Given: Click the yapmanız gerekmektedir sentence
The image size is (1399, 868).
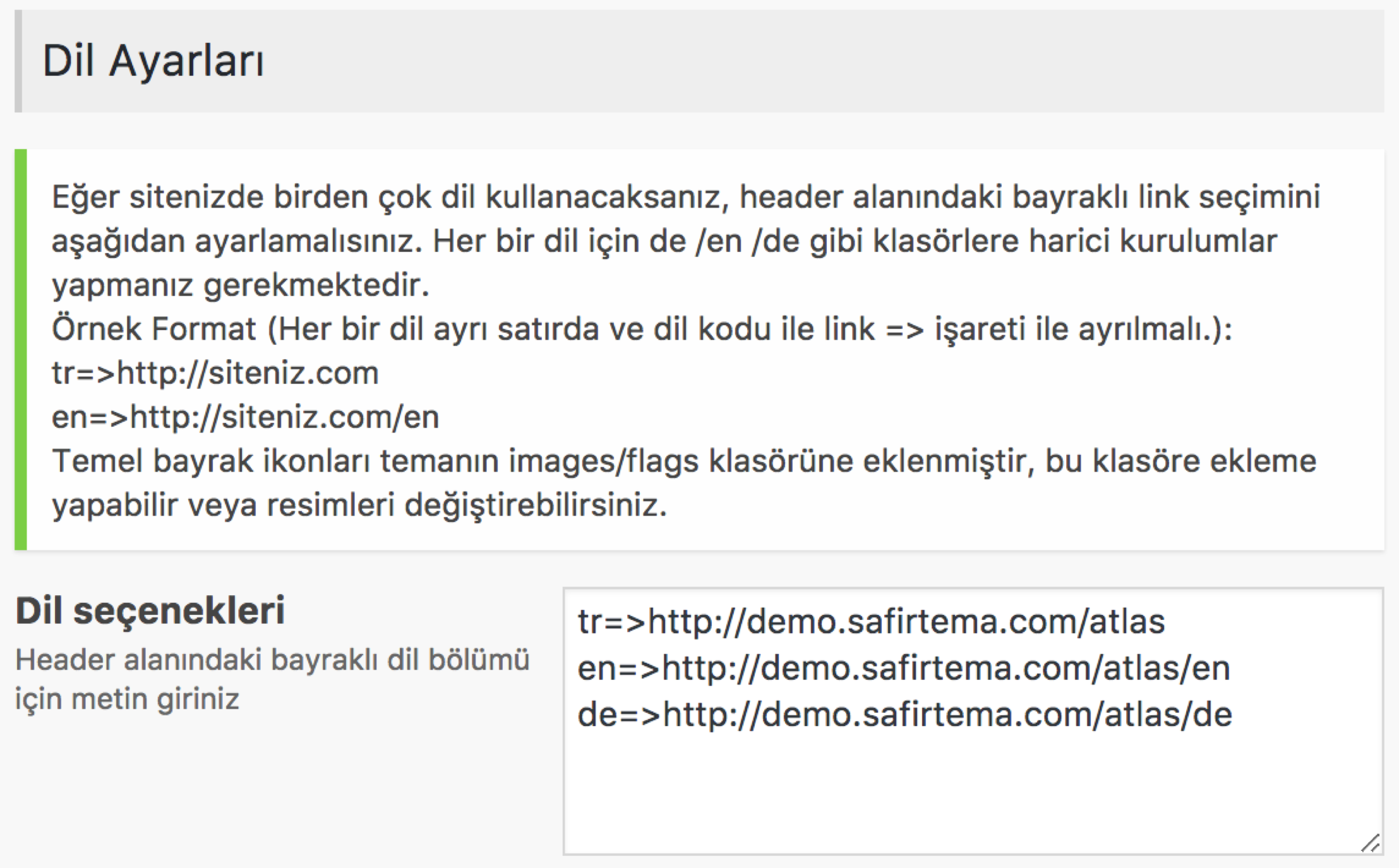Looking at the screenshot, I should pyautogui.click(x=241, y=285).
